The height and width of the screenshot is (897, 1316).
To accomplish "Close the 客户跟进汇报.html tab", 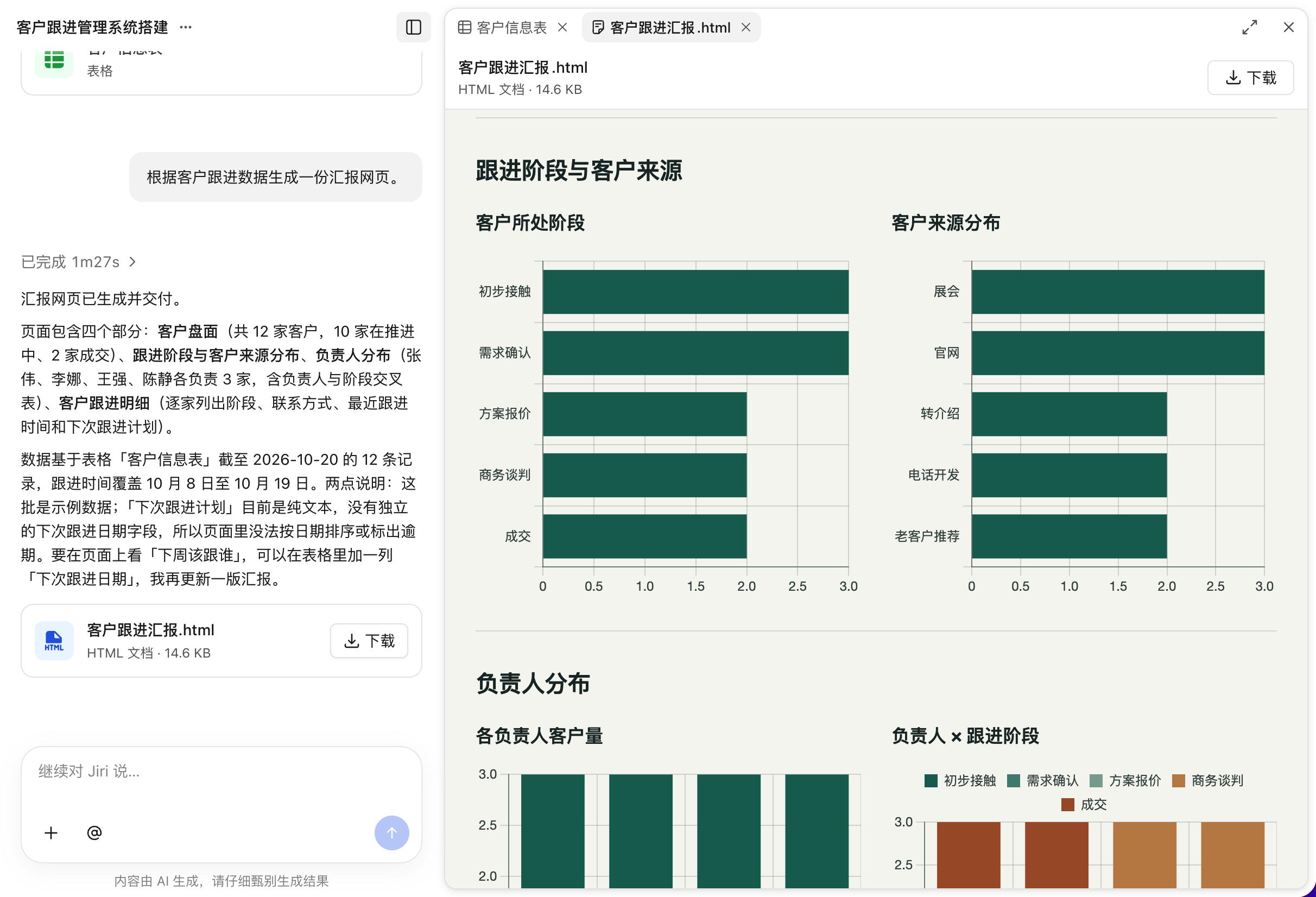I will pyautogui.click(x=746, y=27).
